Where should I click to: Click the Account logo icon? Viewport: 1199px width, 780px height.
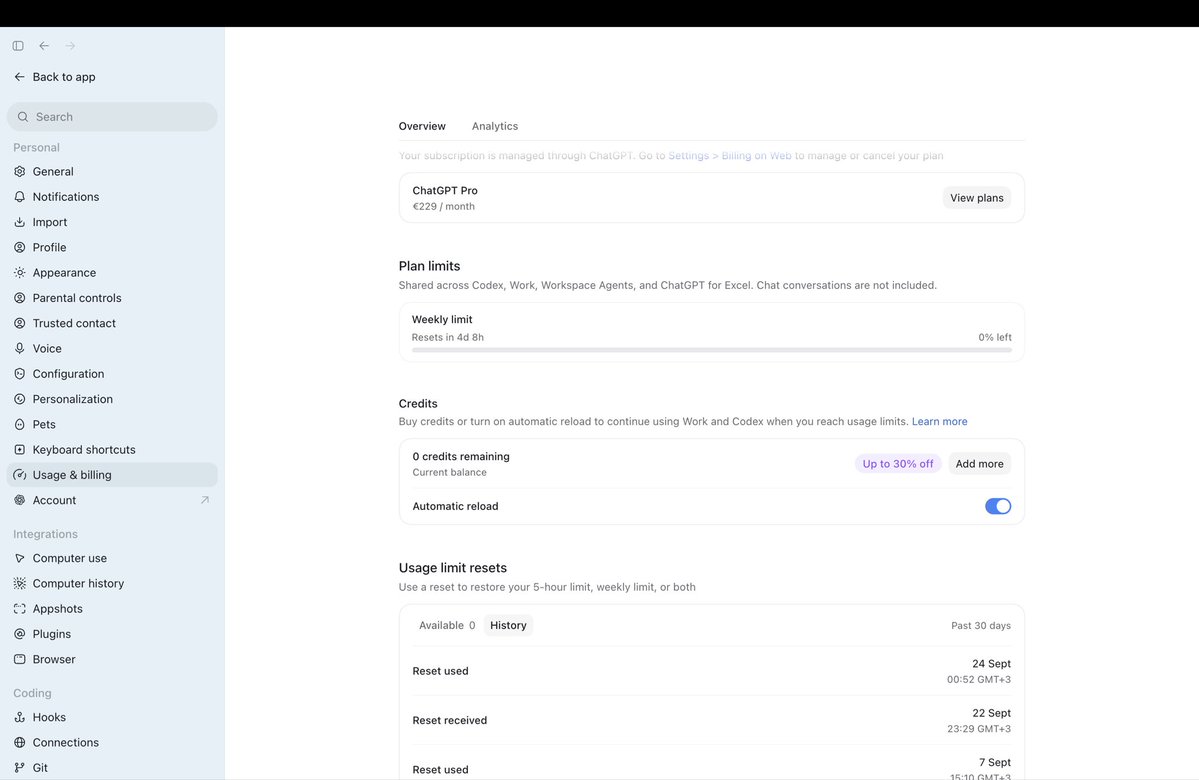pyautogui.click(x=20, y=500)
